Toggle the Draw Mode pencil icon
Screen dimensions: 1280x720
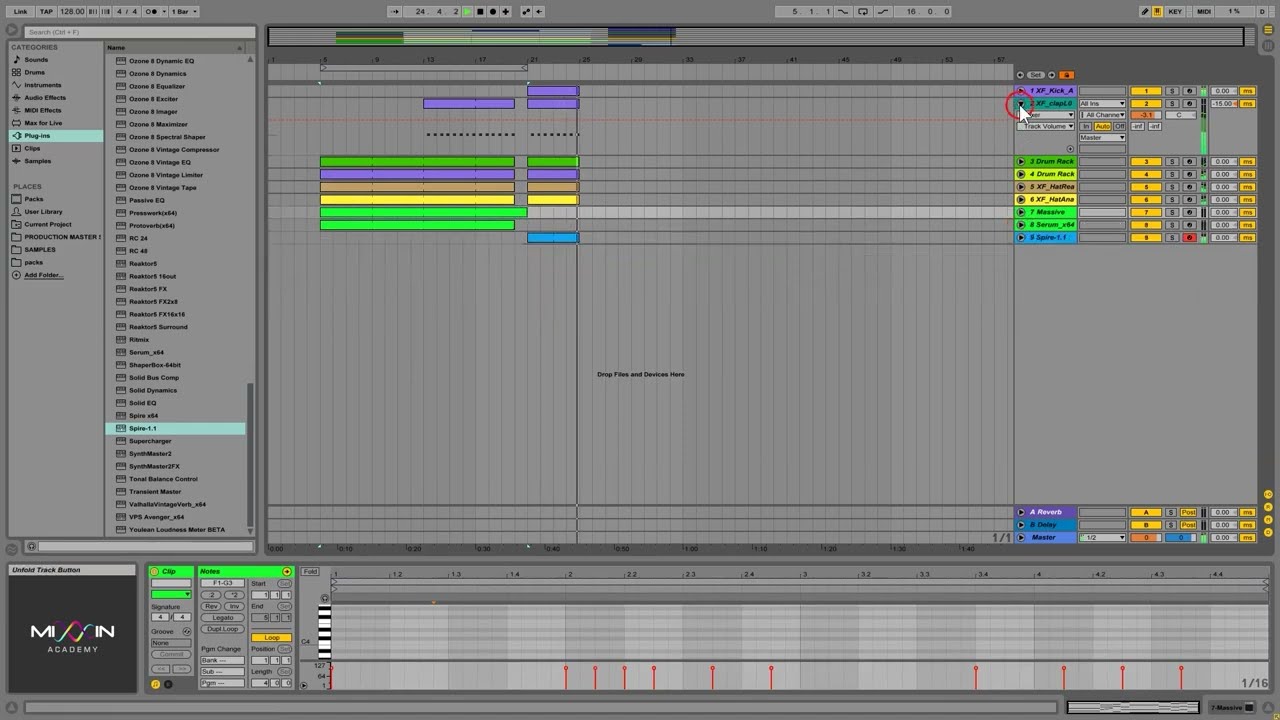point(1145,11)
